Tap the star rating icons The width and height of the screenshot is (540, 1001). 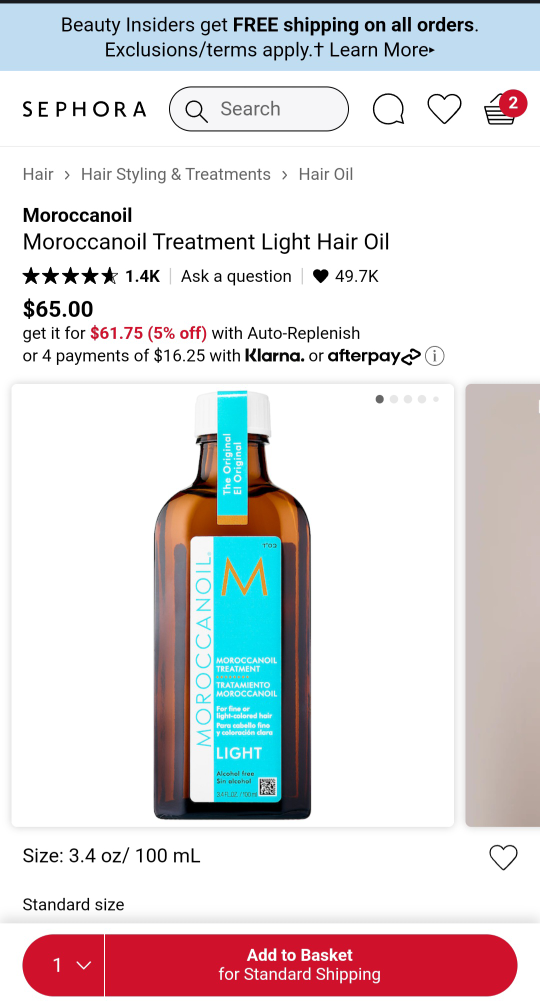tap(70, 276)
